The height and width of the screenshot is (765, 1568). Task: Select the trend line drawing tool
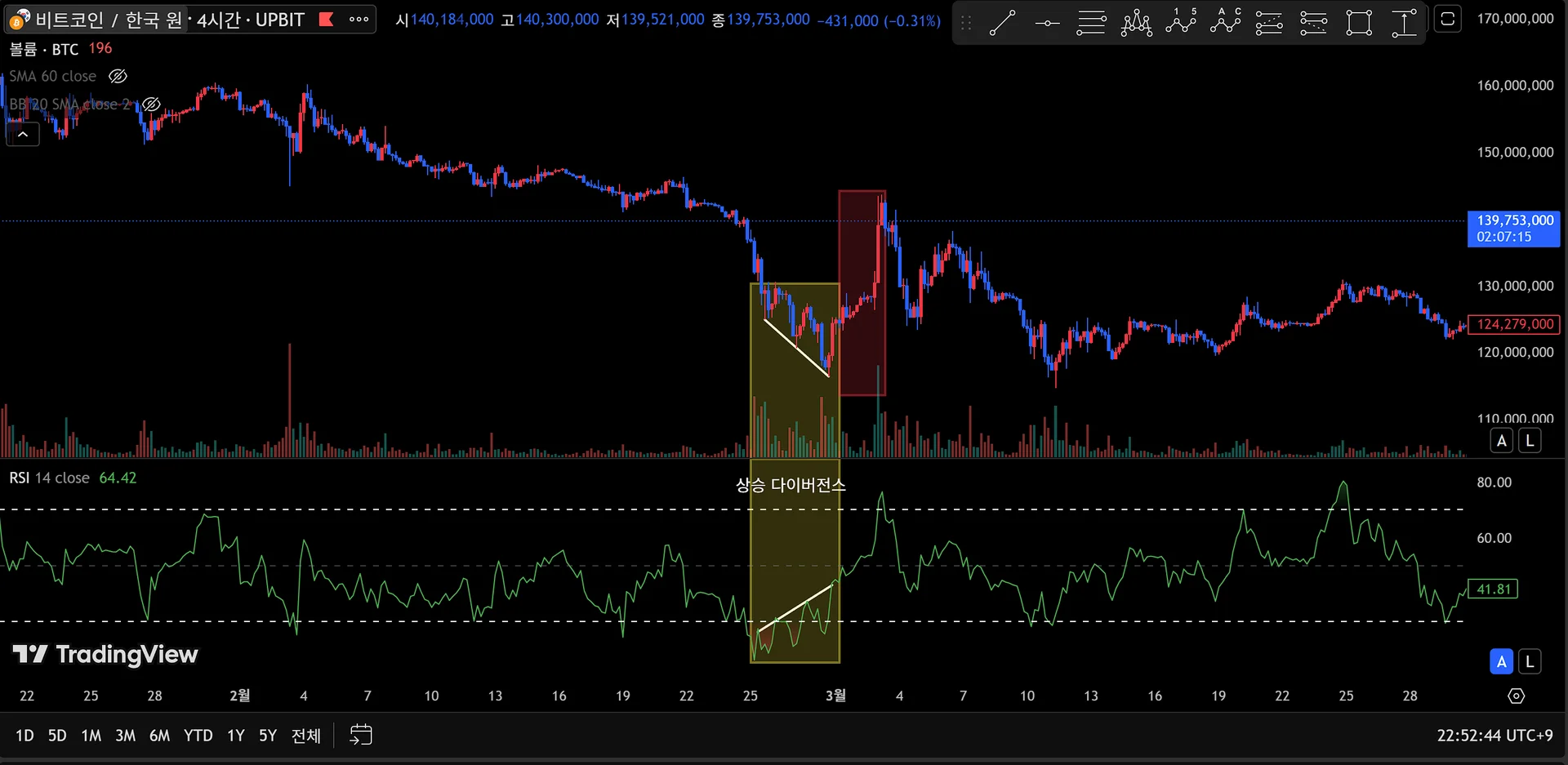tap(1002, 23)
